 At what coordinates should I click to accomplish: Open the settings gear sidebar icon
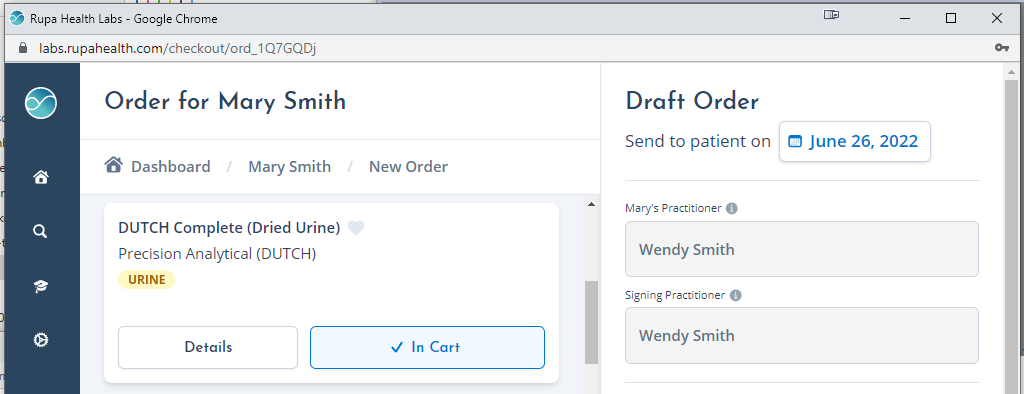pos(40,340)
